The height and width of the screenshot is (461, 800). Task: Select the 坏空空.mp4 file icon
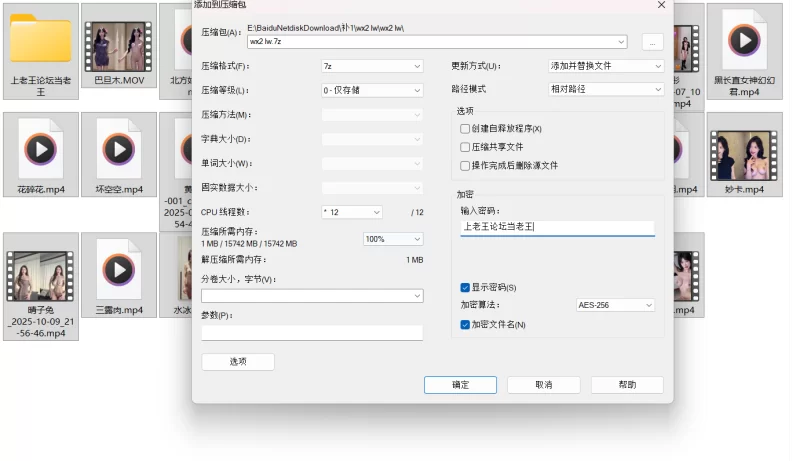(x=119, y=149)
